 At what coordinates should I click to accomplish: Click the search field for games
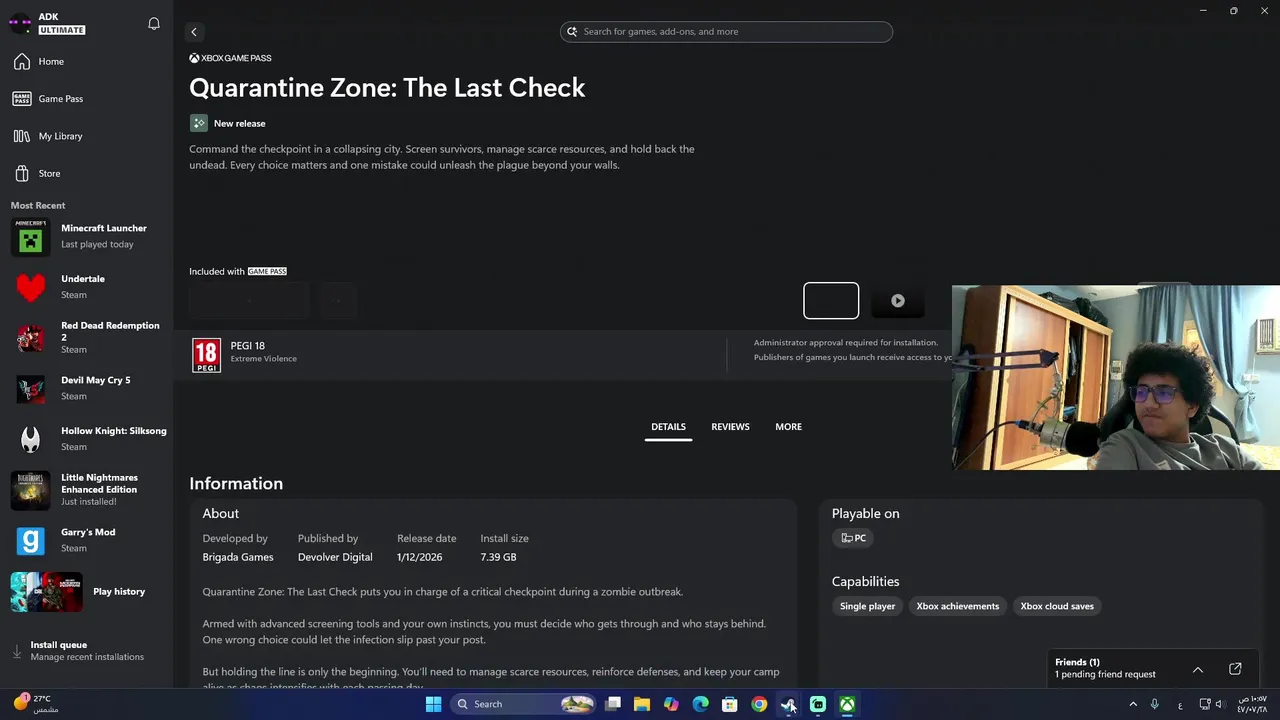point(726,32)
